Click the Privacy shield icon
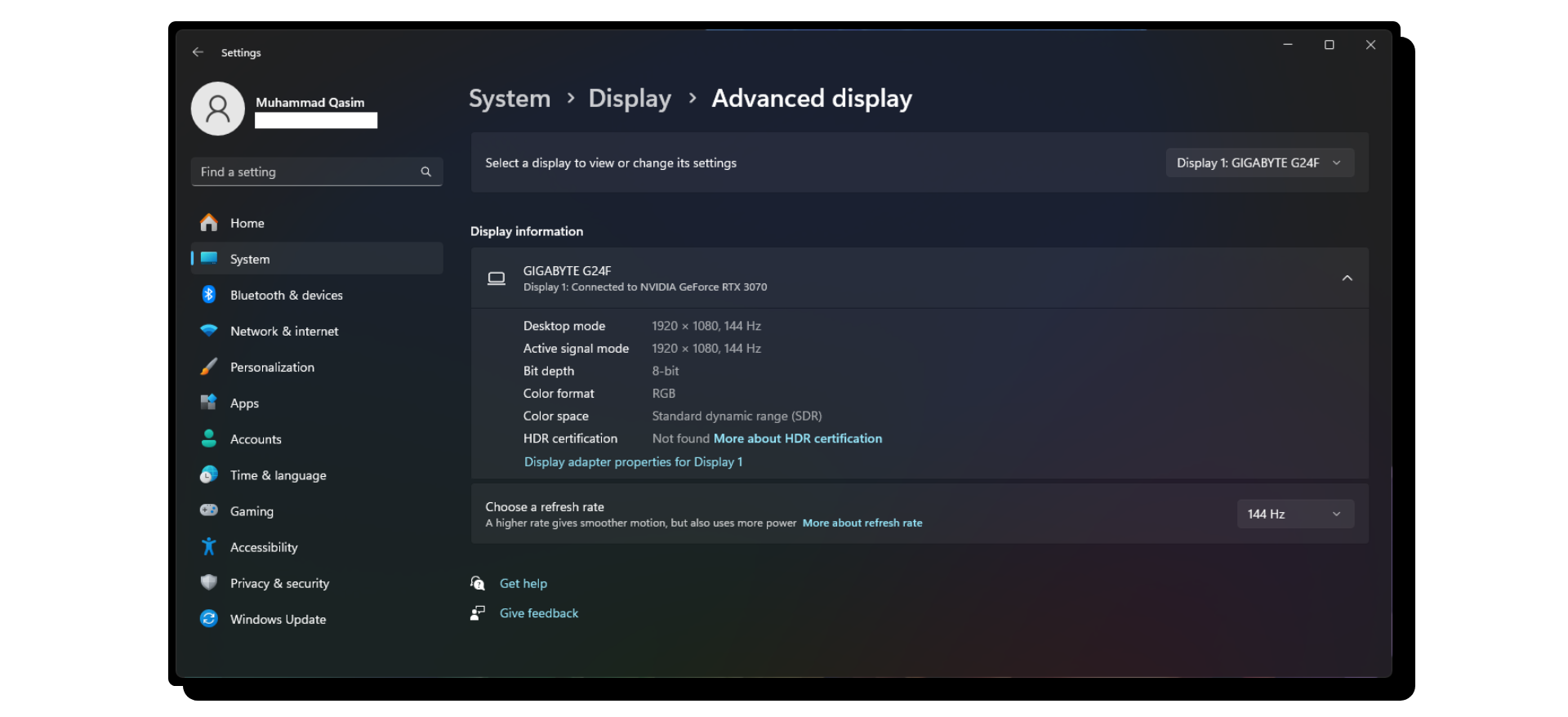Screen dimensions: 1568x717 pos(209,582)
